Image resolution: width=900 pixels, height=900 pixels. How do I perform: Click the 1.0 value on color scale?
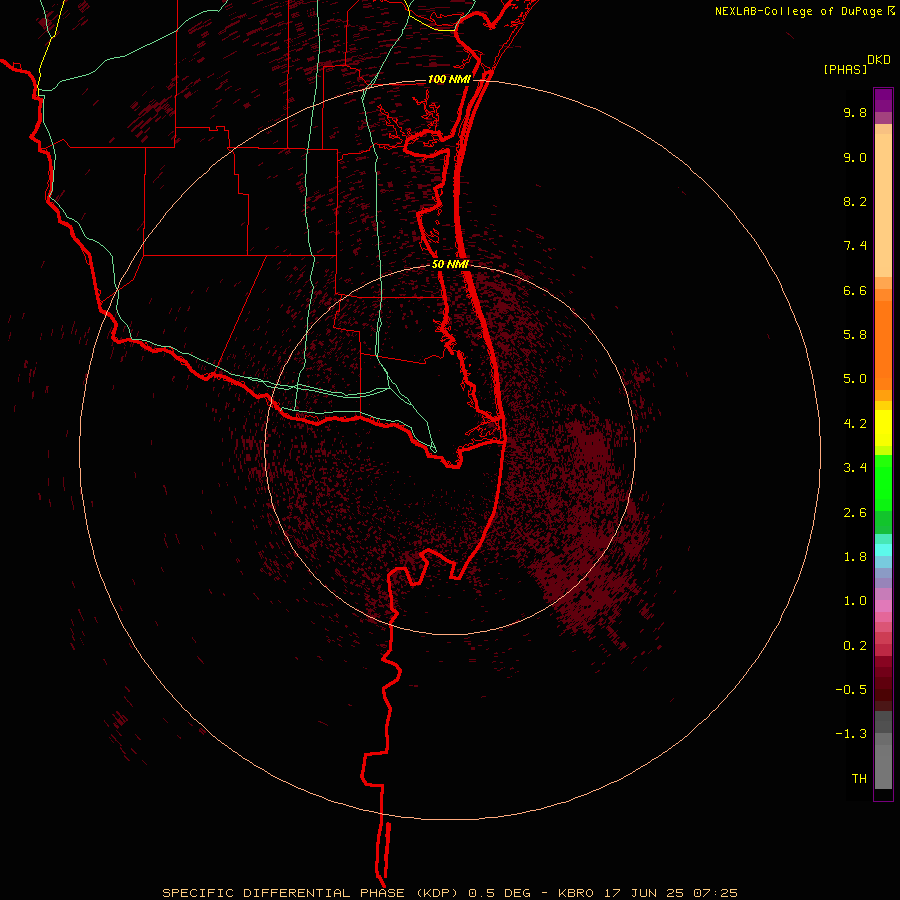click(x=855, y=601)
